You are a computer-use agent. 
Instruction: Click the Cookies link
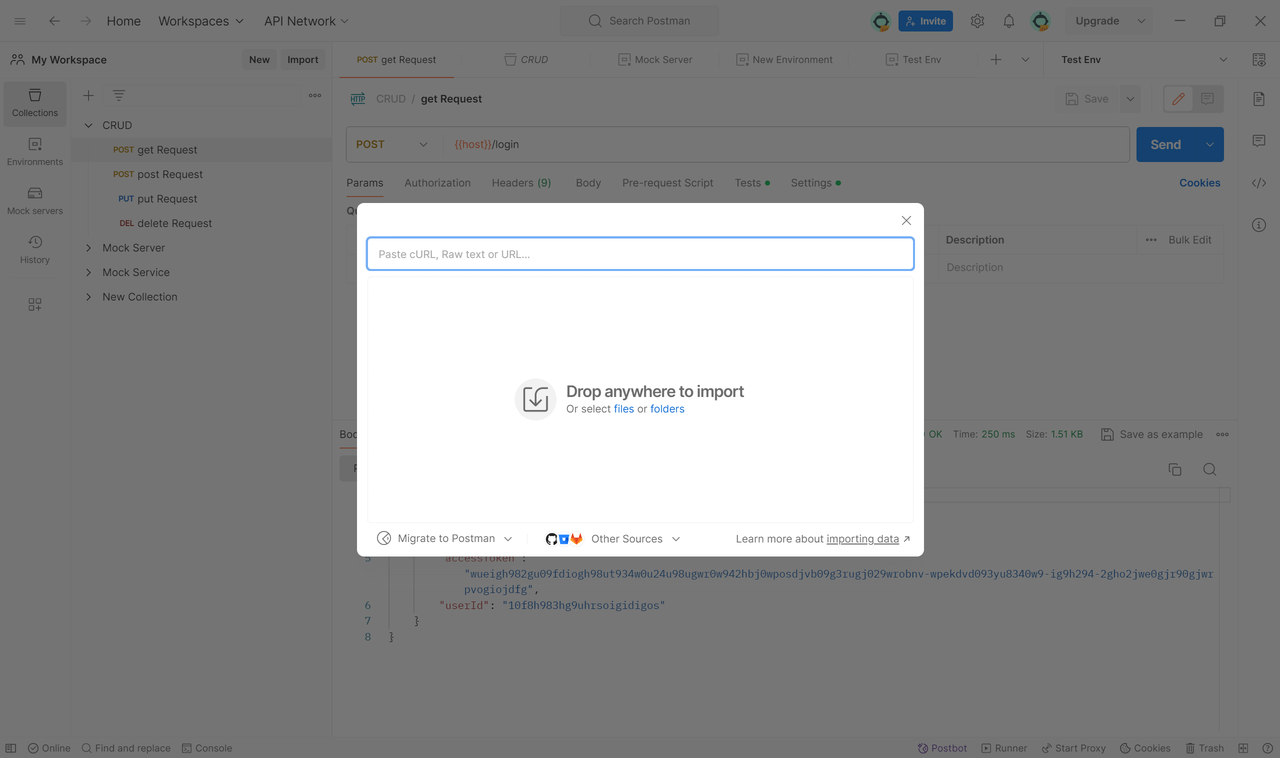pos(1200,183)
